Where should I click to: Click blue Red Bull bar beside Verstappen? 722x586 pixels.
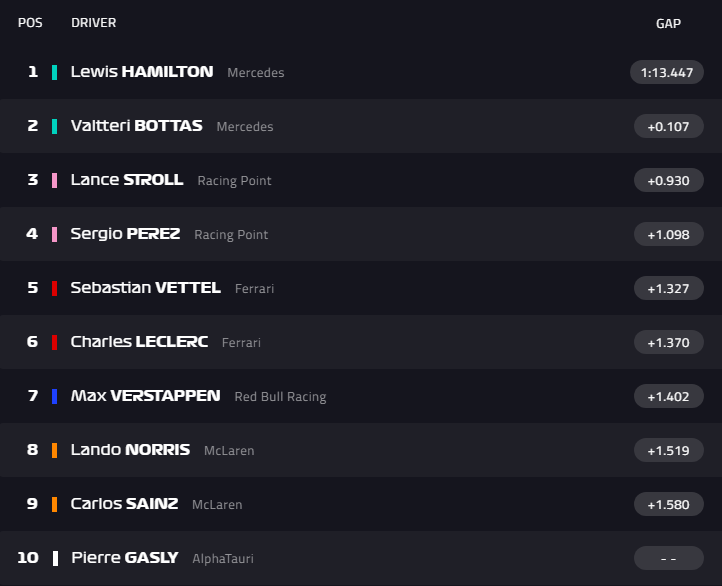(x=55, y=396)
